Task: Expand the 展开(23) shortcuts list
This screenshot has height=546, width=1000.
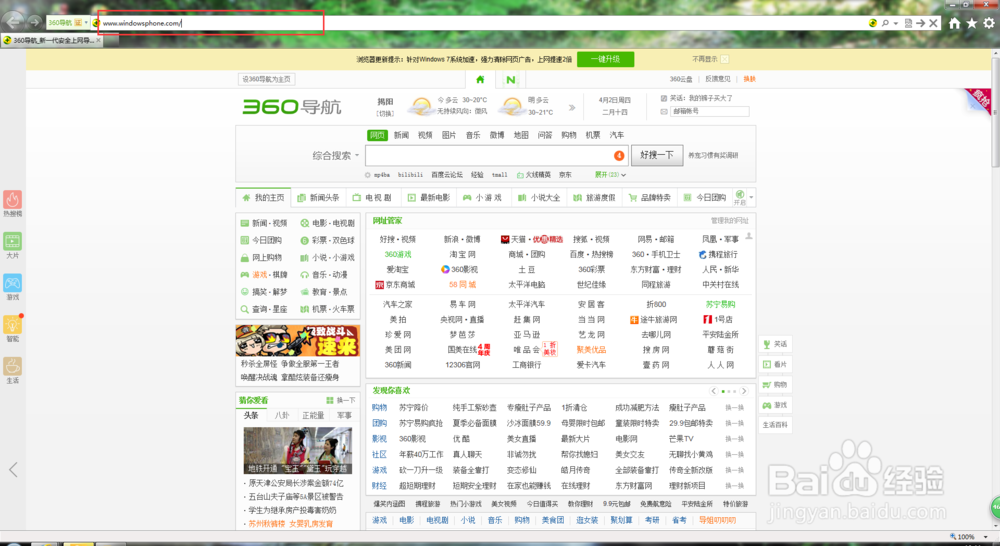Action: 610,175
